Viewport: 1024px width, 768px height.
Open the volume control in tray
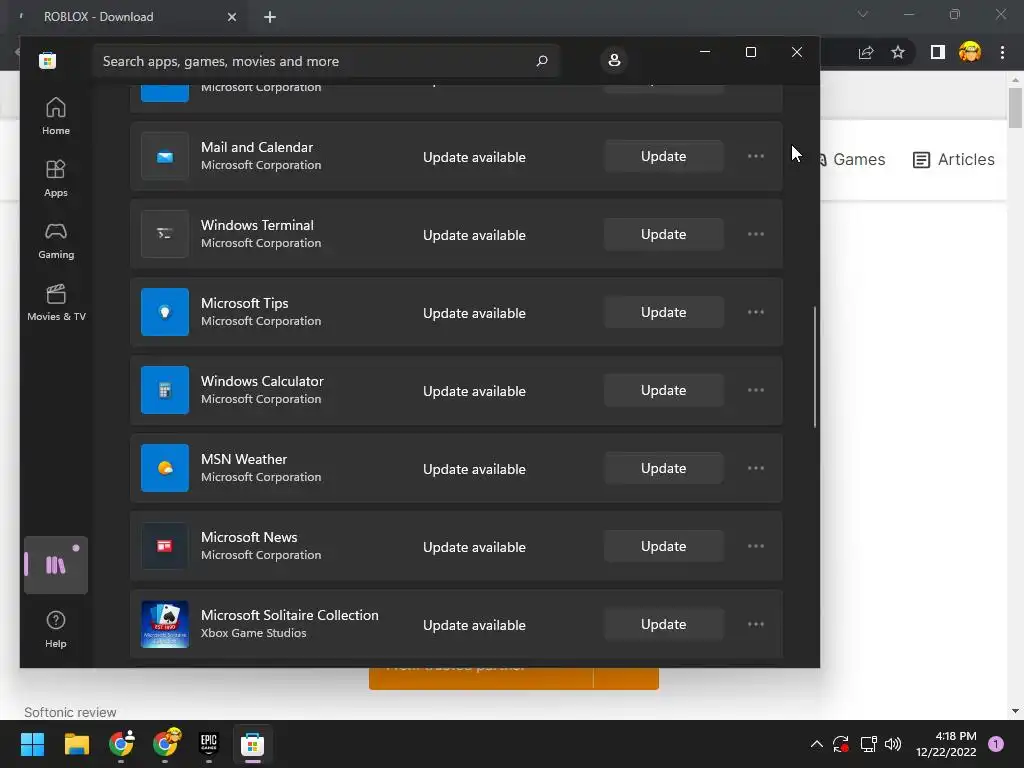tap(893, 744)
